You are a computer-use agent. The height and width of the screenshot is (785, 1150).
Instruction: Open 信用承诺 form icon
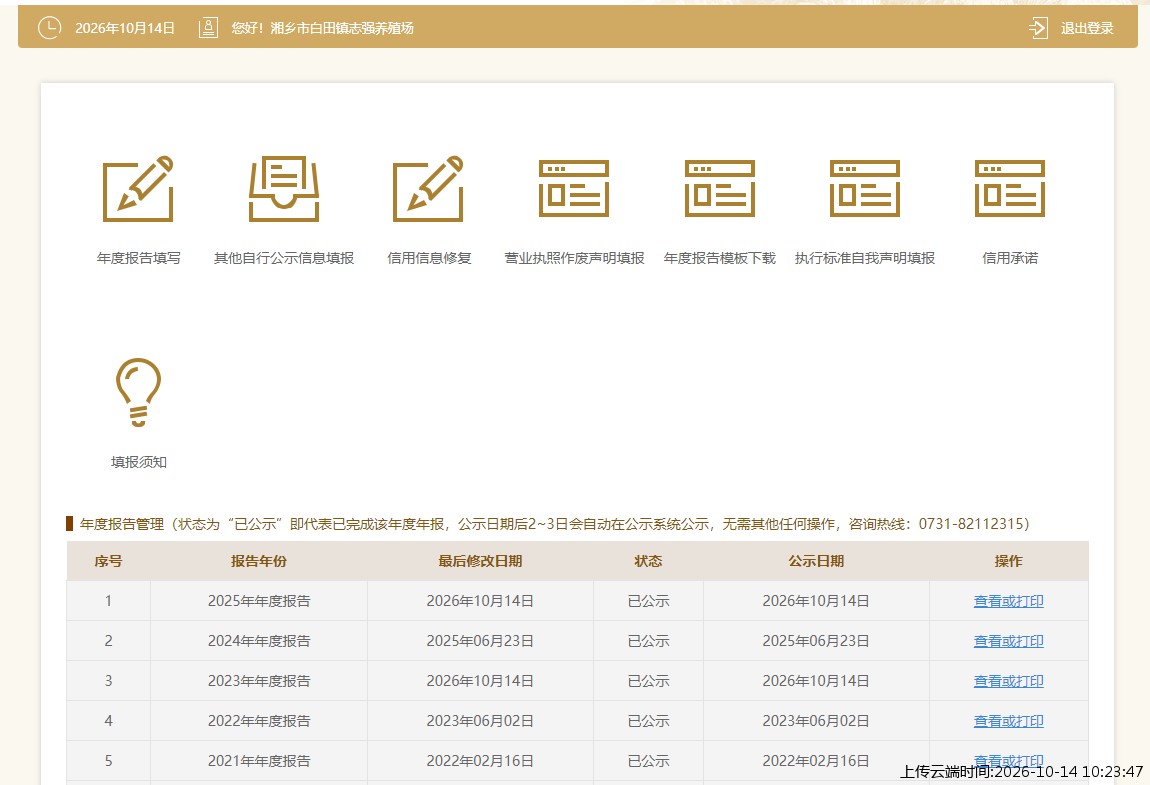[1010, 189]
